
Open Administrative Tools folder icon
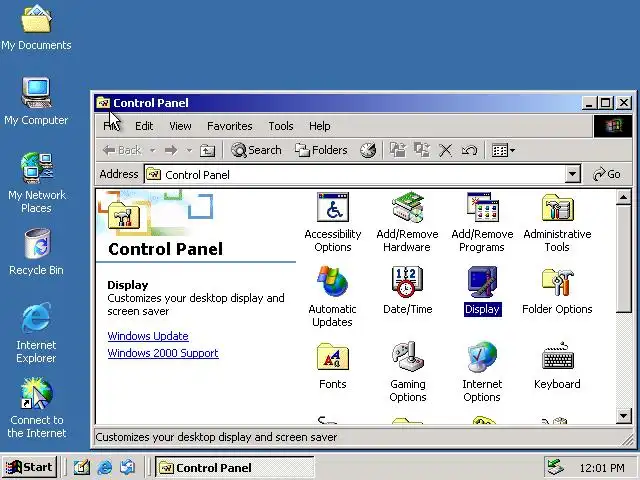(557, 222)
